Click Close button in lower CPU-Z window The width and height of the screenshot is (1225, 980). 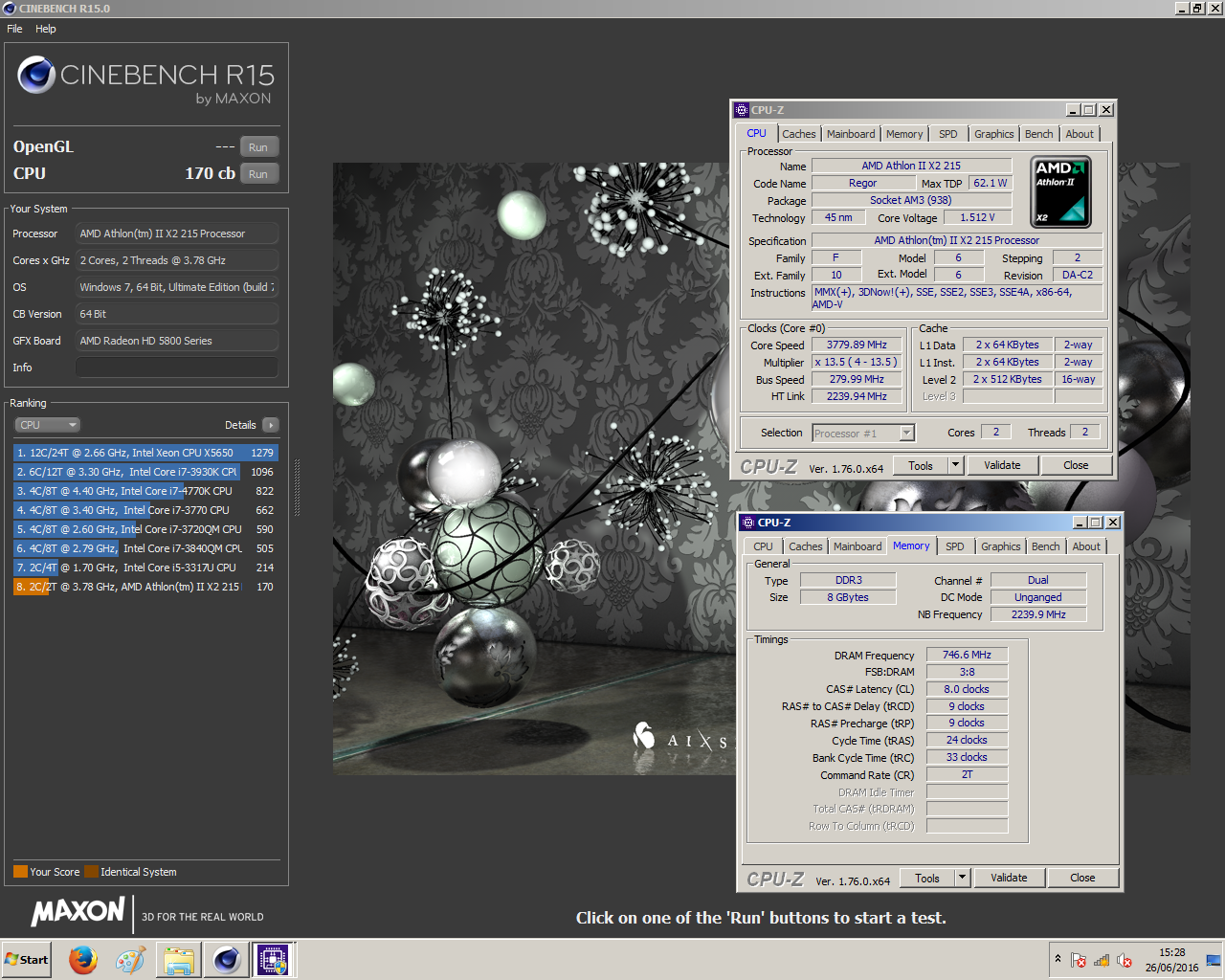pyautogui.click(x=1082, y=879)
